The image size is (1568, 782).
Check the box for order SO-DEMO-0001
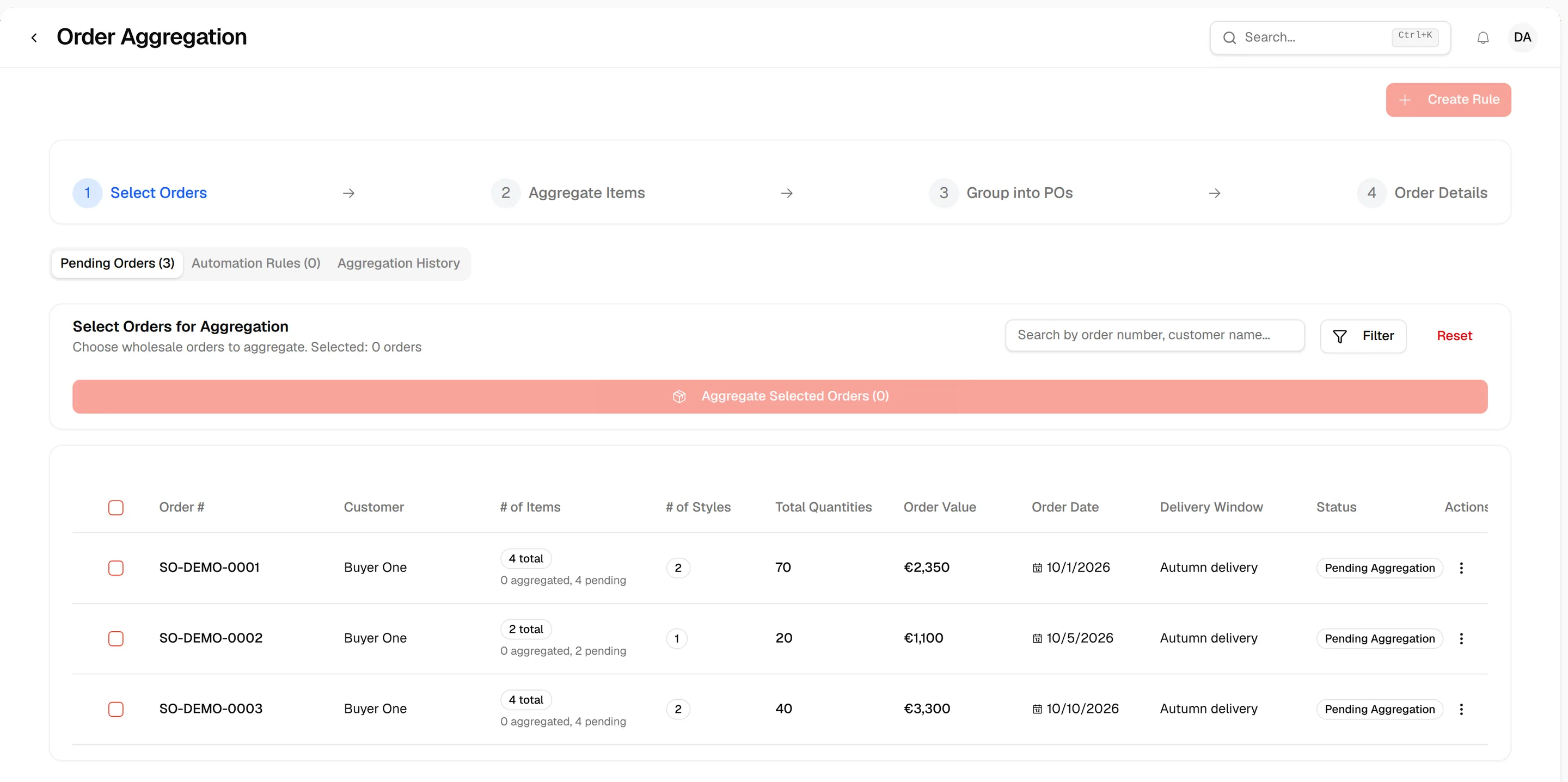[115, 568]
